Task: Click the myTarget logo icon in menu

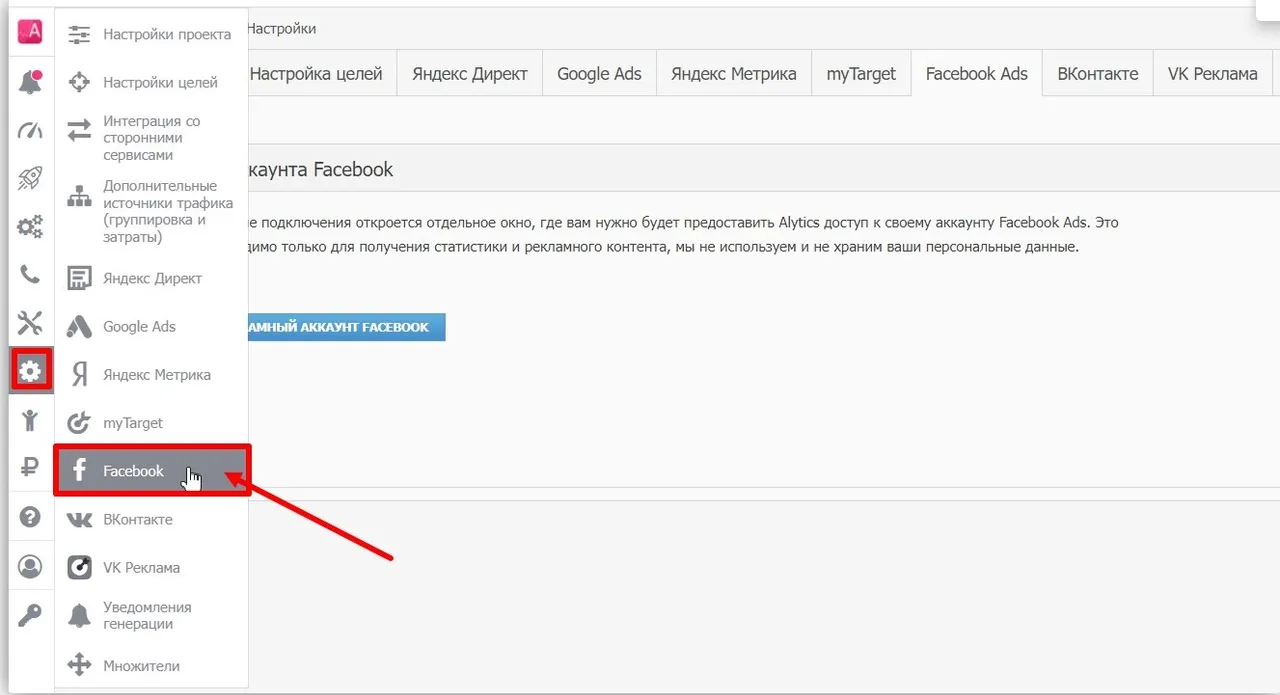Action: click(79, 423)
